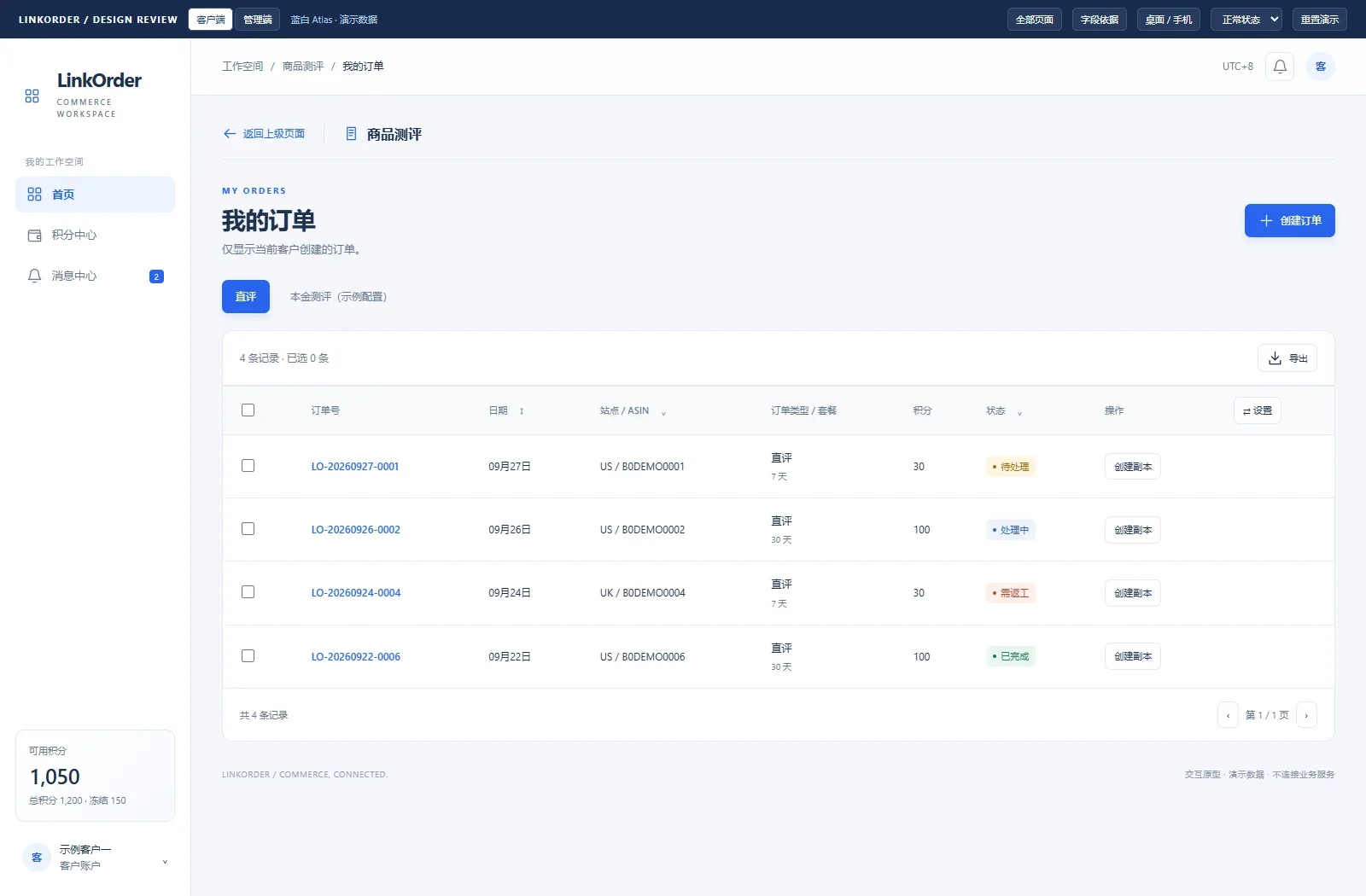Click the 创建订单 button

[1289, 221]
